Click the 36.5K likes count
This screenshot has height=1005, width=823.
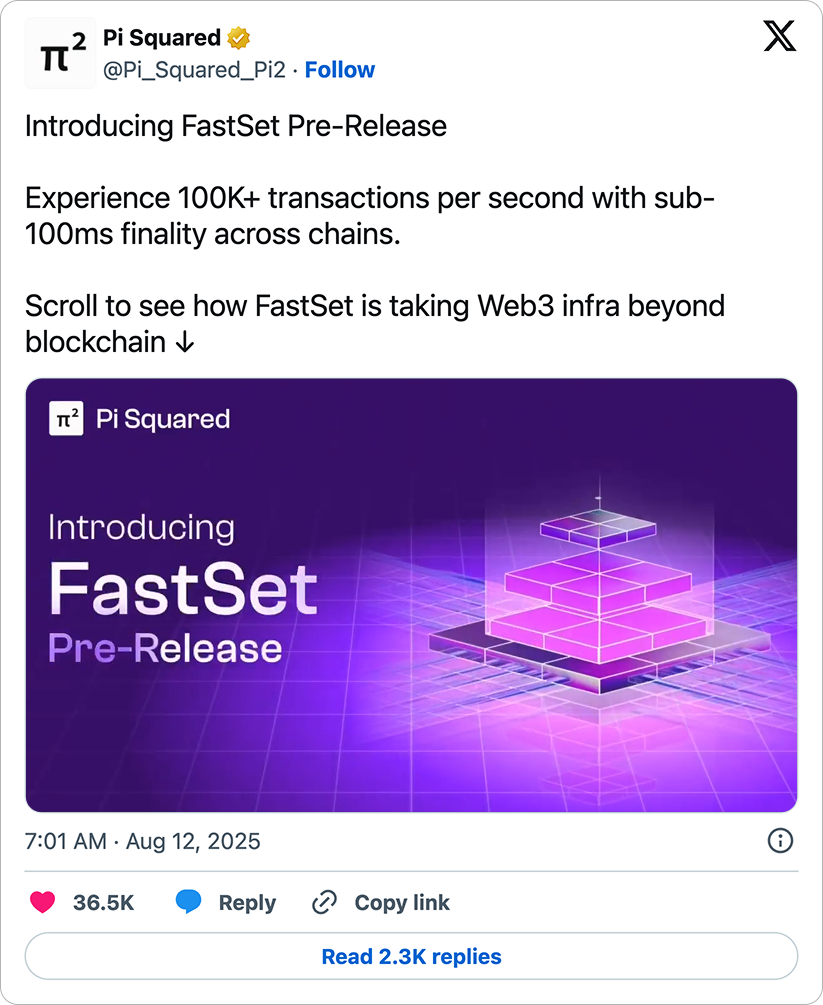[x=103, y=902]
